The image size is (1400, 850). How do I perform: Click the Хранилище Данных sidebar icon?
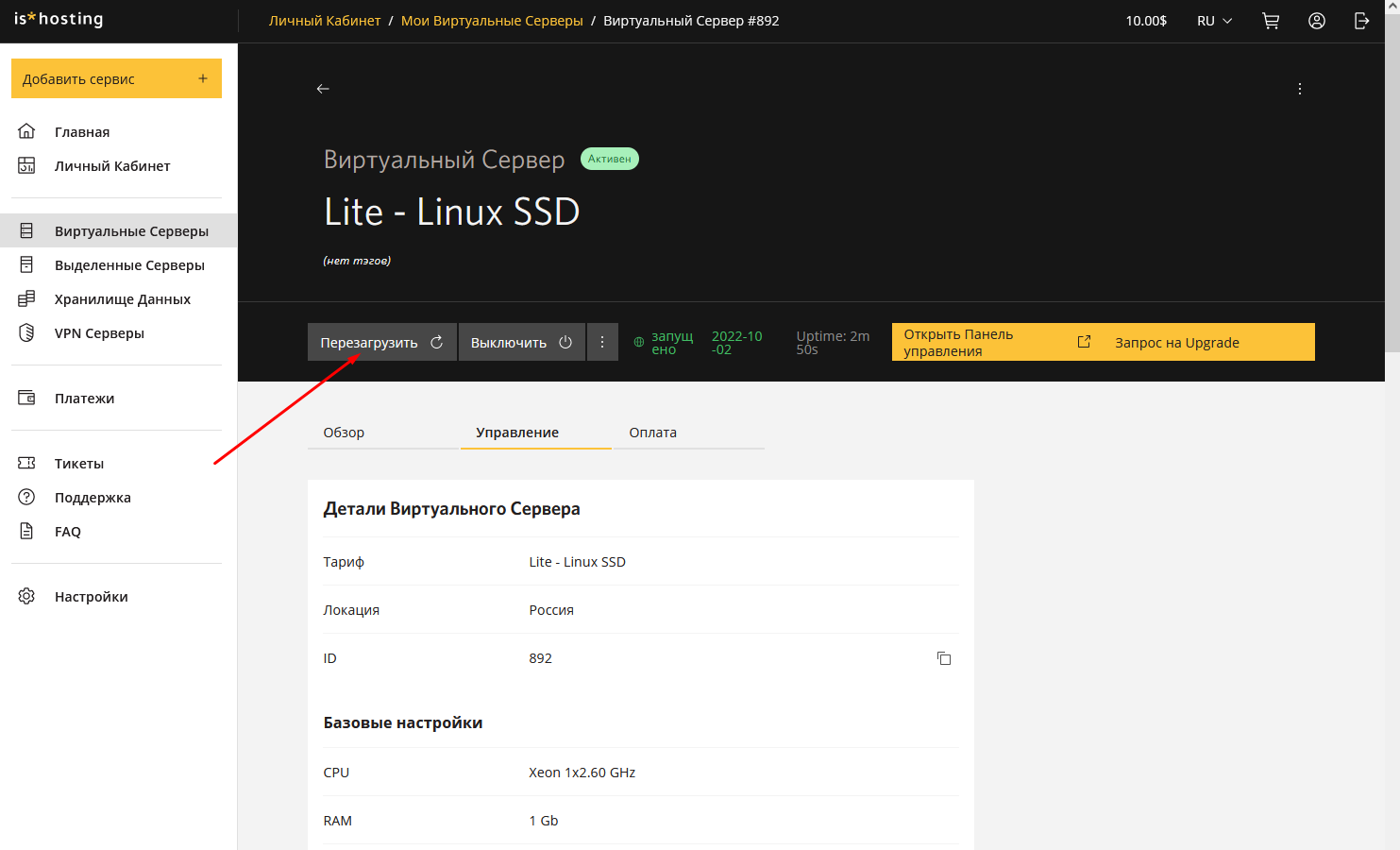[x=26, y=298]
